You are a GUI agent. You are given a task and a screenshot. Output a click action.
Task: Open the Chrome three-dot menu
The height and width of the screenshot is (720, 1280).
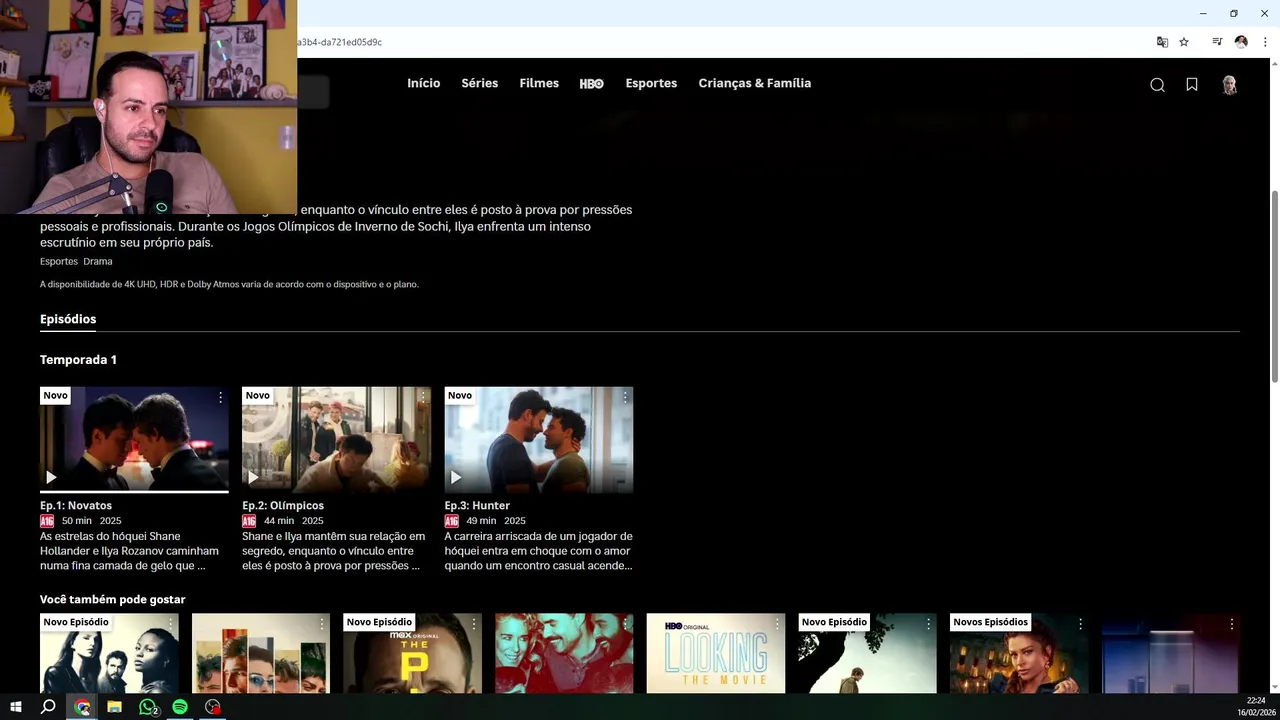point(1265,42)
